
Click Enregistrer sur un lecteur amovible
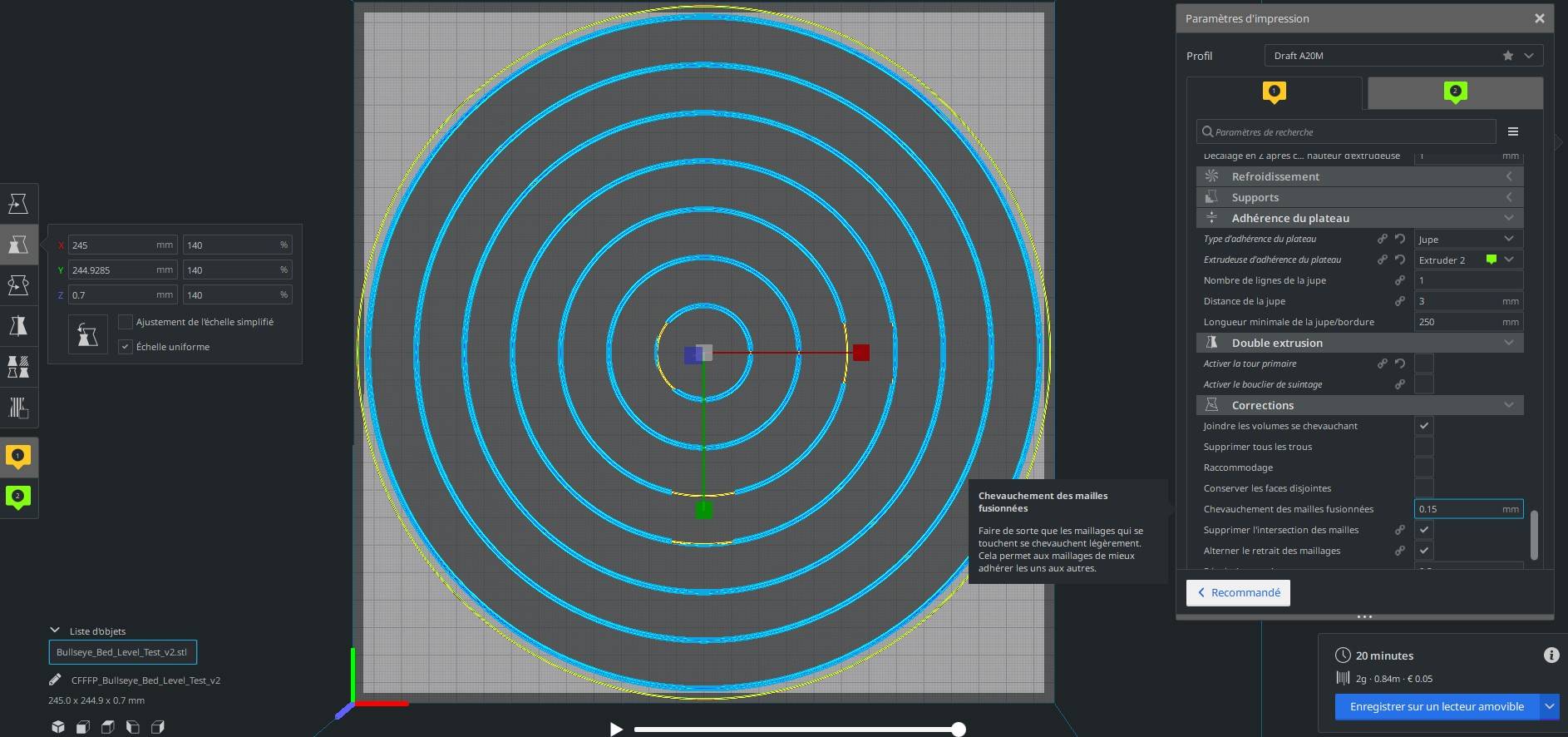1437,706
